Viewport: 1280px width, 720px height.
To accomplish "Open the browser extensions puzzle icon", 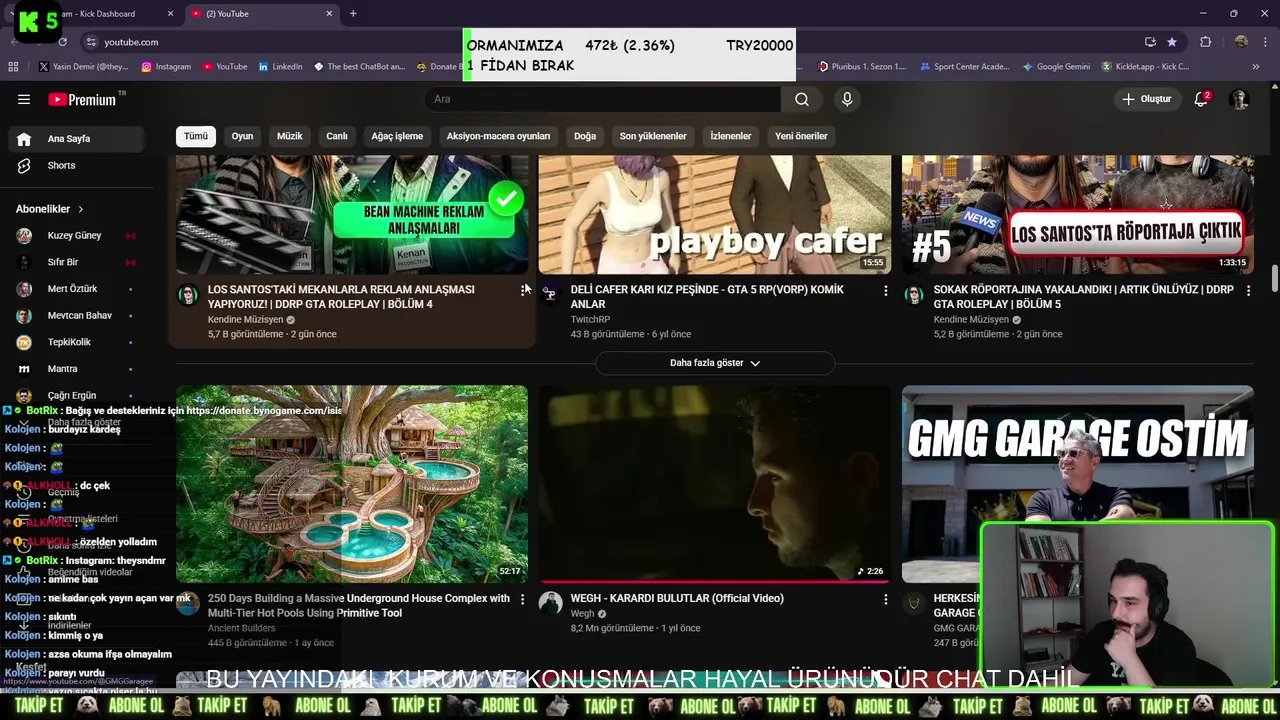I will [1205, 42].
